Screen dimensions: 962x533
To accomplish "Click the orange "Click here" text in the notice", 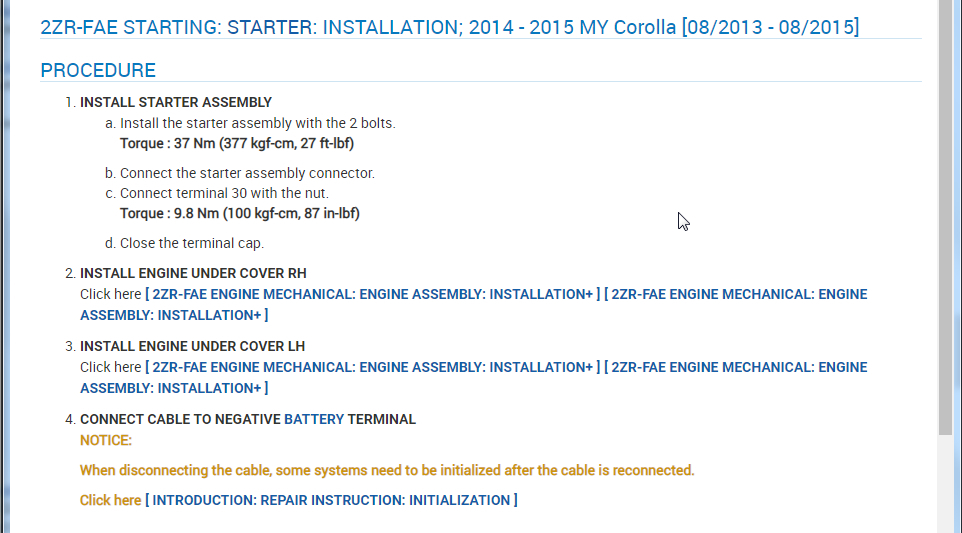I will (110, 500).
